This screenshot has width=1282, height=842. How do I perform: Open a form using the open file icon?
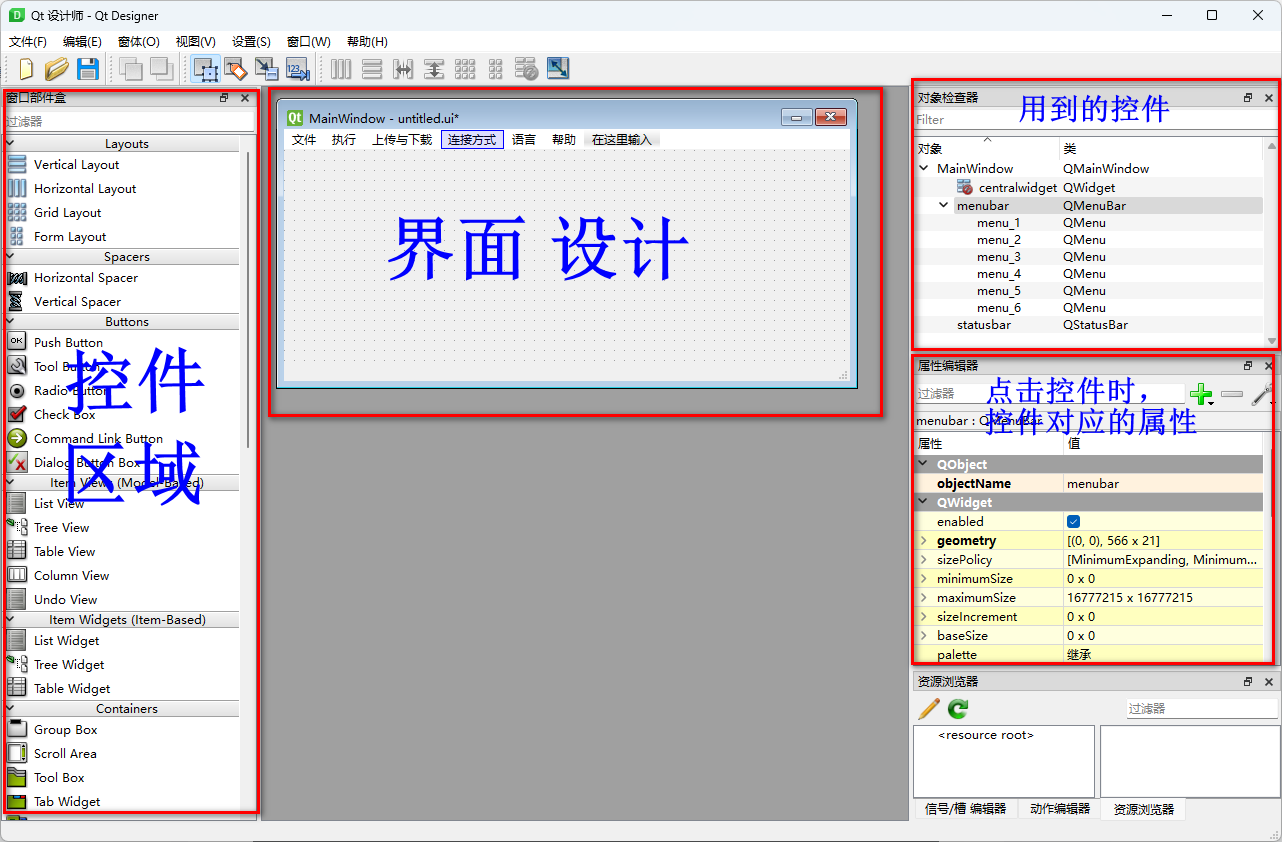(x=57, y=69)
